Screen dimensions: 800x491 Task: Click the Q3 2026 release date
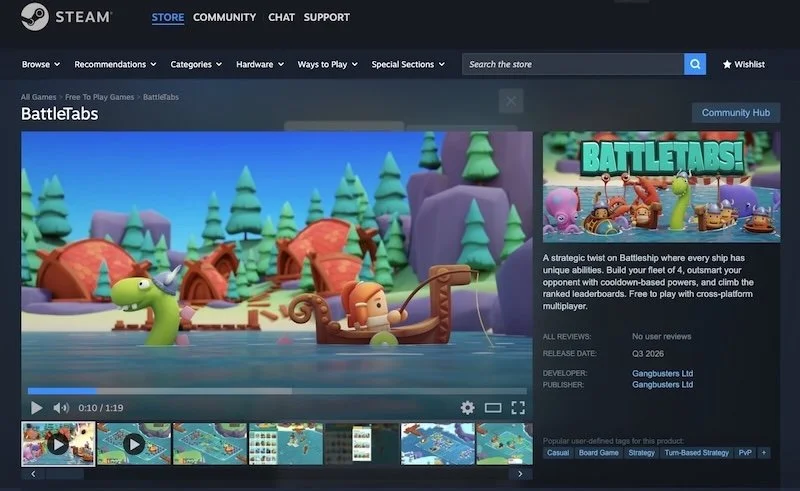[648, 354]
